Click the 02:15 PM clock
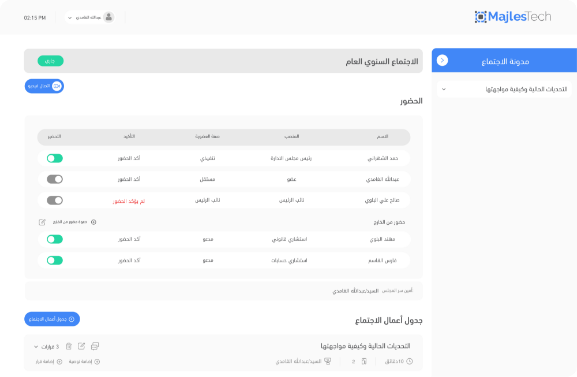 point(35,18)
